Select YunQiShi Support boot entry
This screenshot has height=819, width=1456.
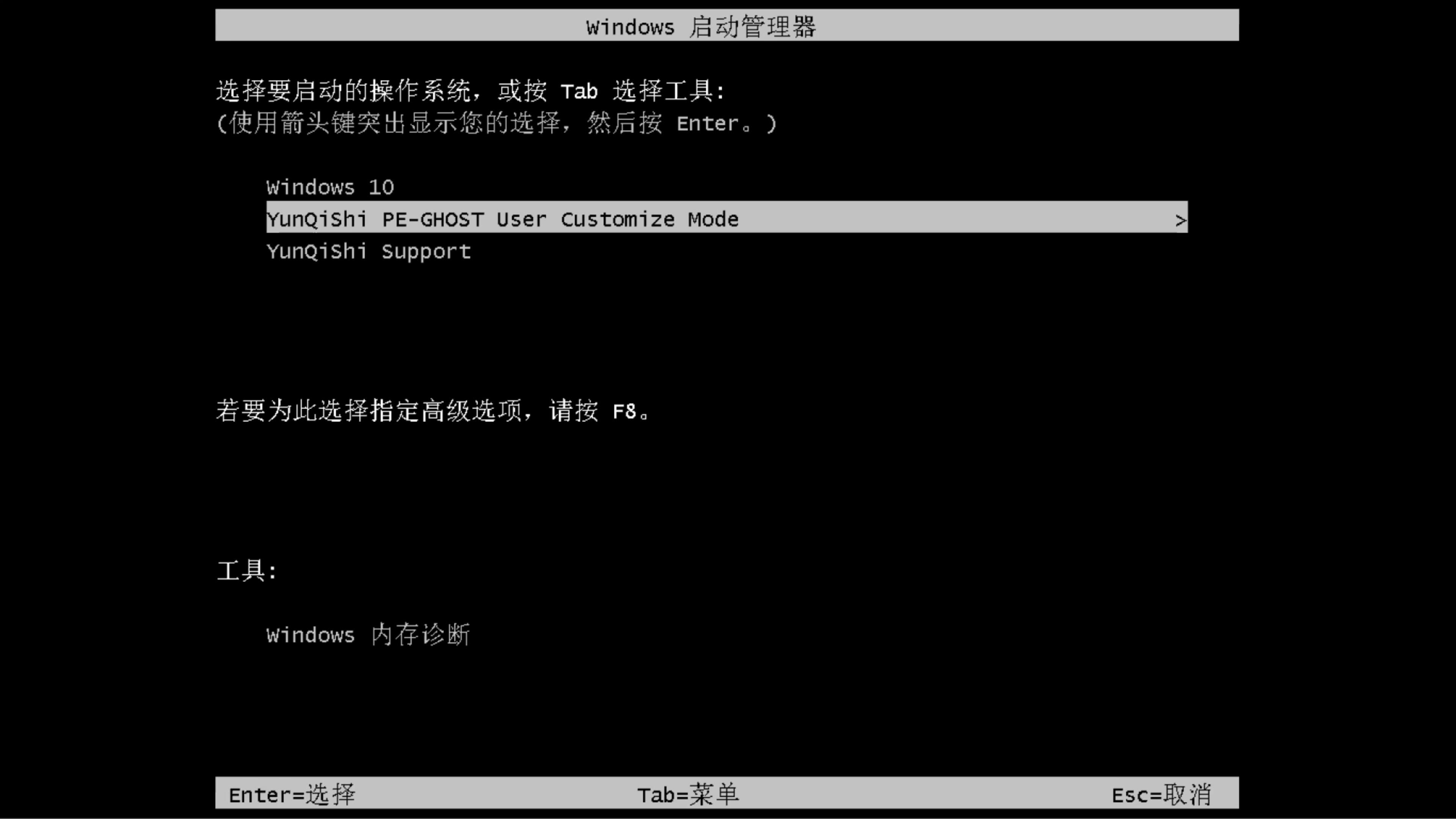[368, 251]
